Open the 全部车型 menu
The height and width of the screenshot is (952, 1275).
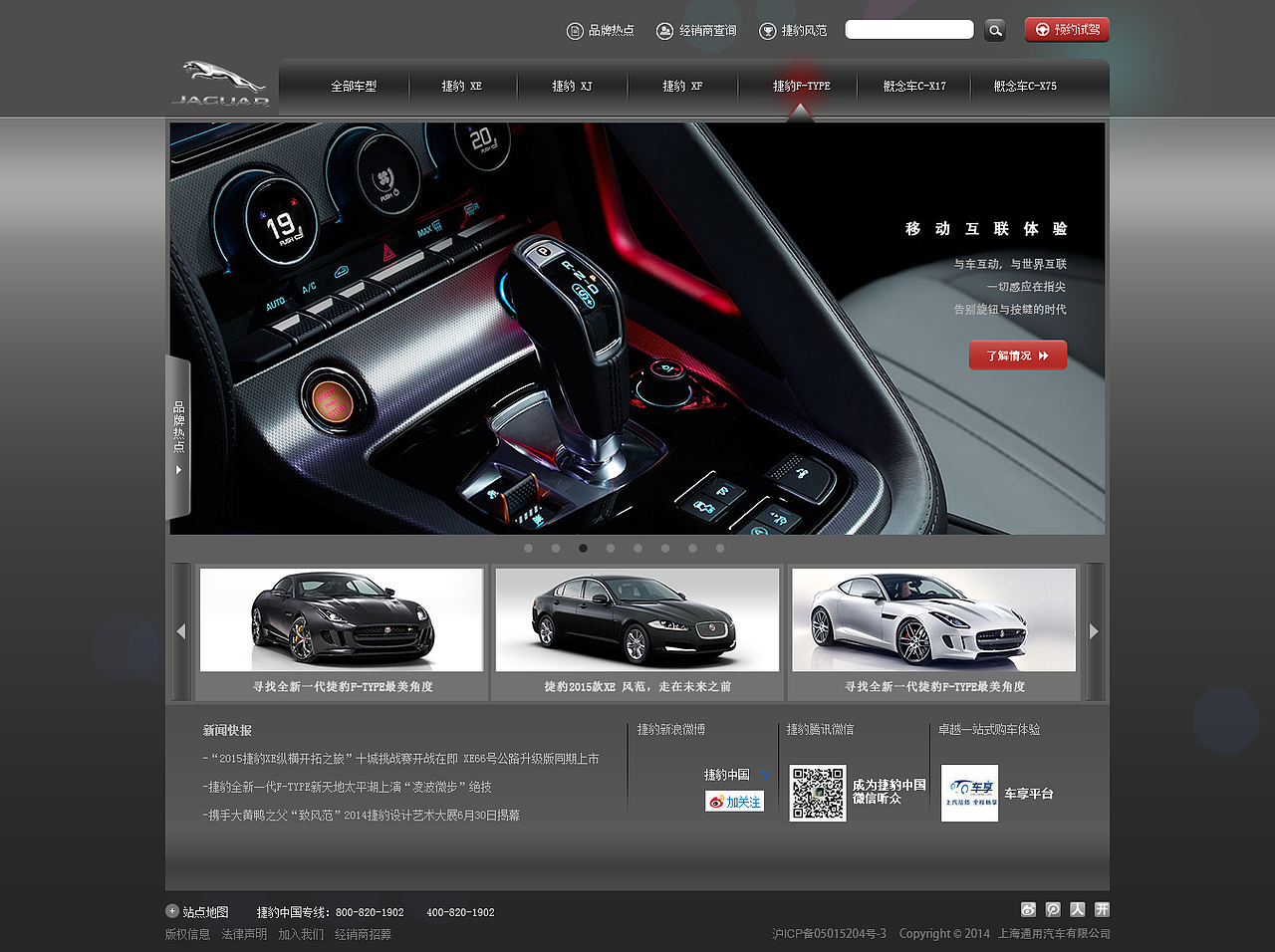pos(354,87)
